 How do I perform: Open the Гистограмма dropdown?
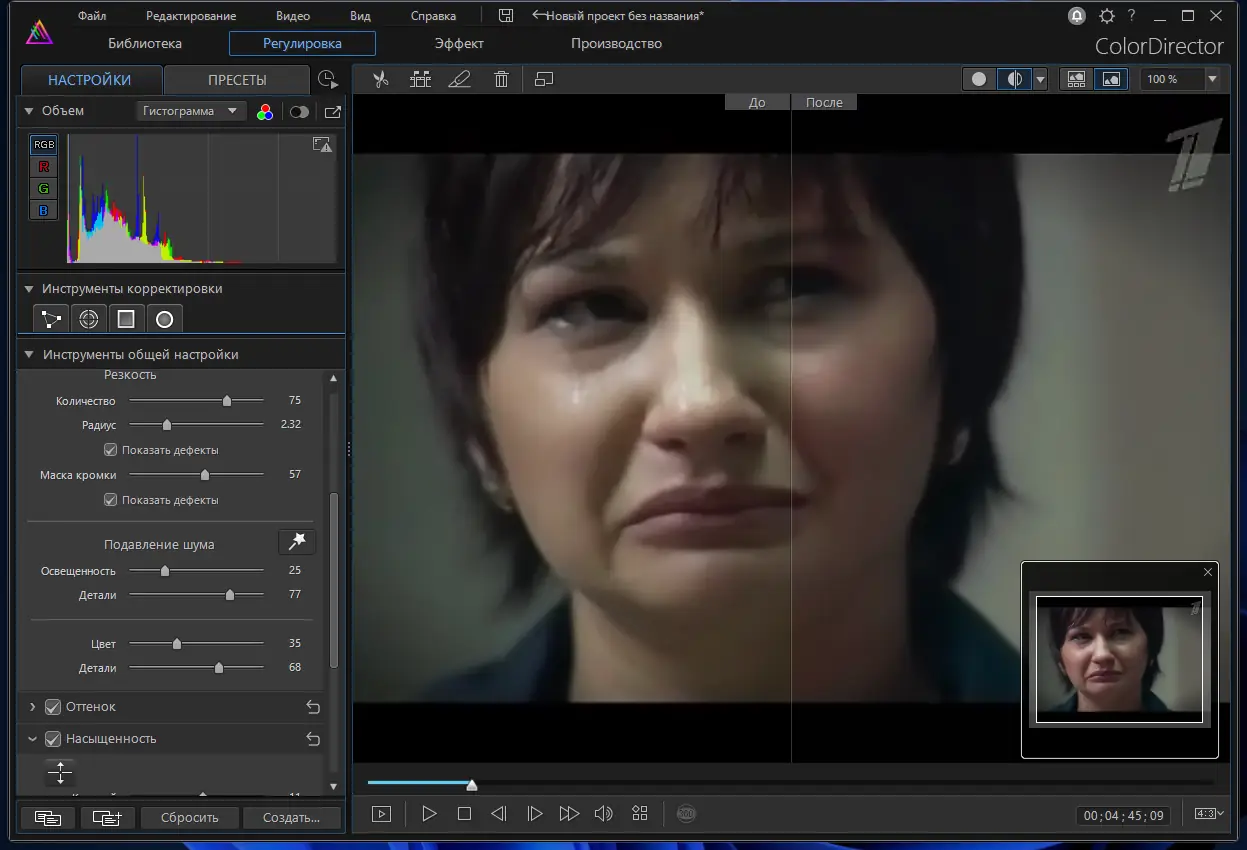(190, 111)
